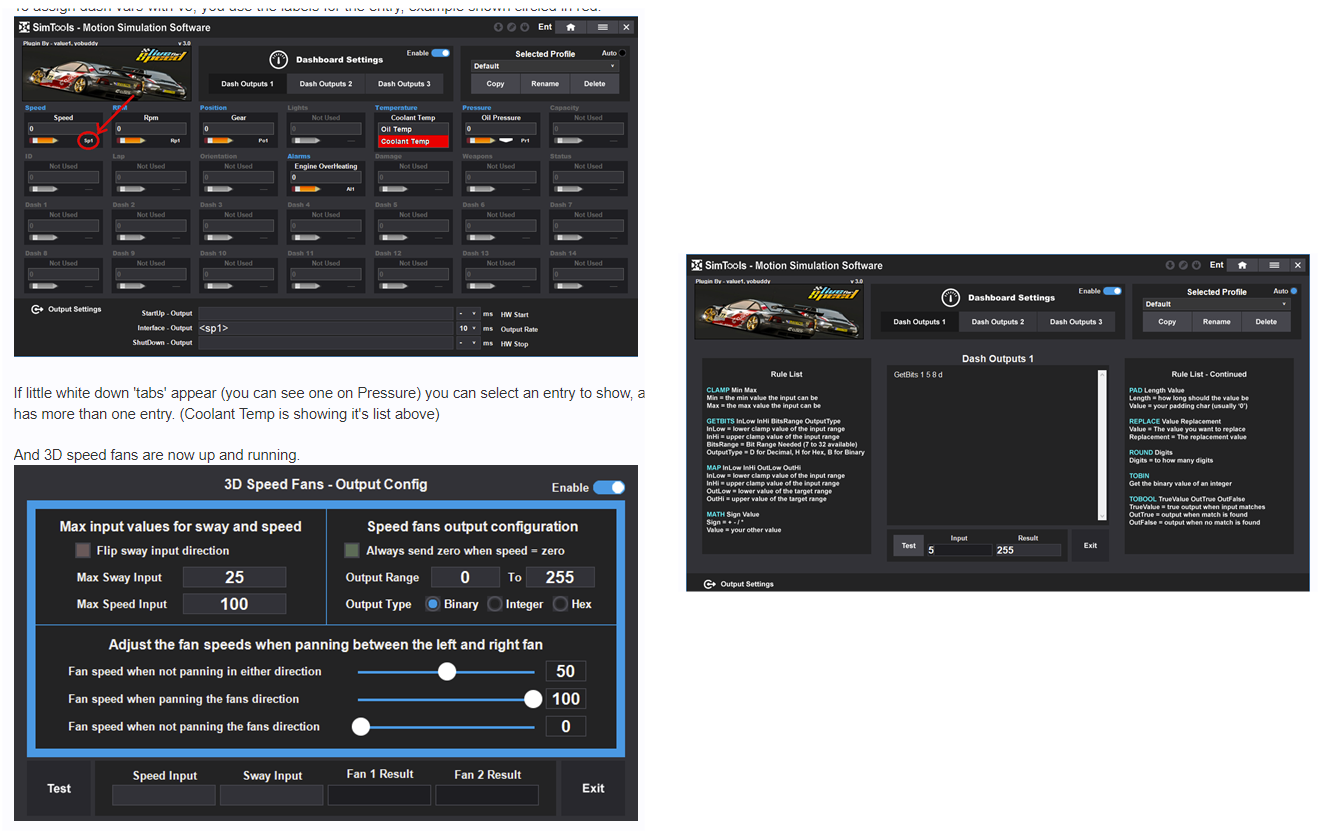
Task: Click the Home icon in the left SimTools window
Action: point(570,27)
